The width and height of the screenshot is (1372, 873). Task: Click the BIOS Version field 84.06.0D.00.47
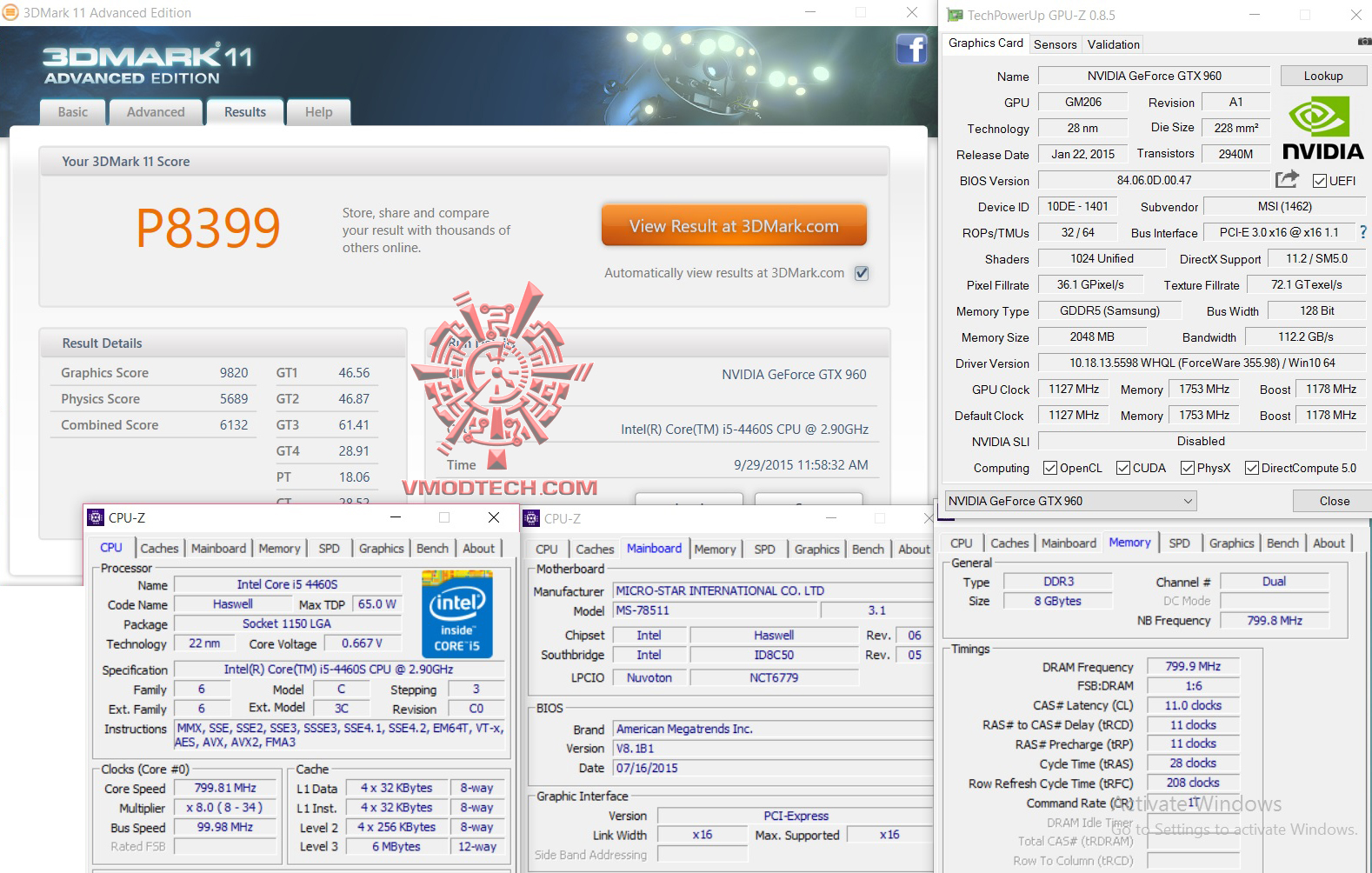point(1155,181)
